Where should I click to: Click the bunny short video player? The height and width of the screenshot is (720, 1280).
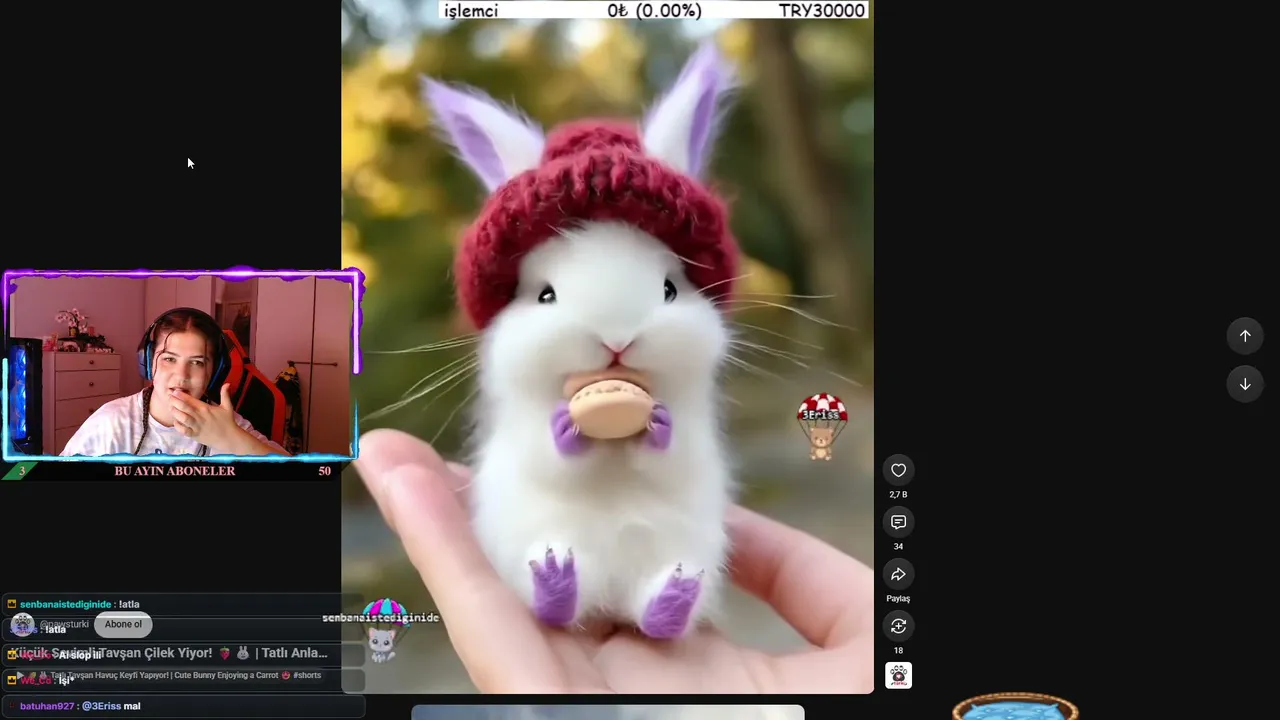pyautogui.click(x=607, y=347)
